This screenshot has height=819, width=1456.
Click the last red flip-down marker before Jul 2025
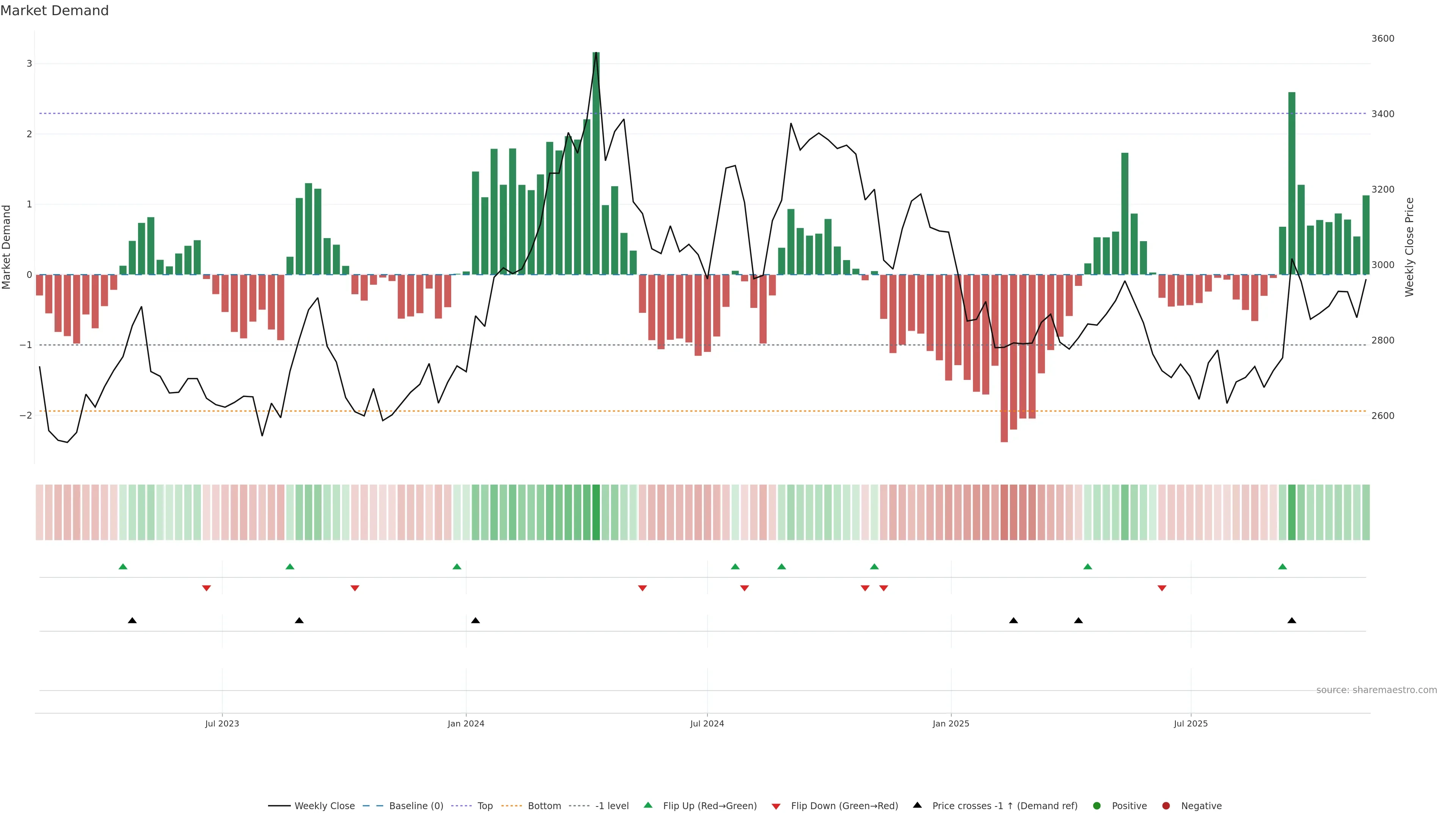pyautogui.click(x=1162, y=588)
